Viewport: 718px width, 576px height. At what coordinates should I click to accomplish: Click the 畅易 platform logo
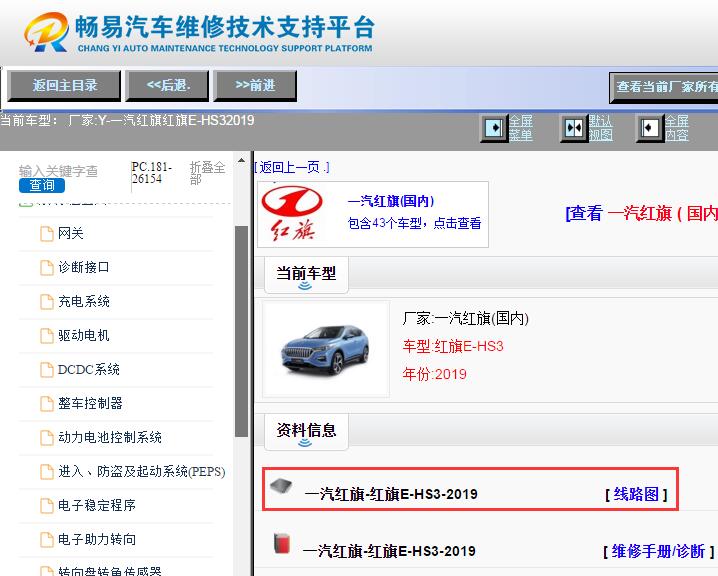coord(199,32)
